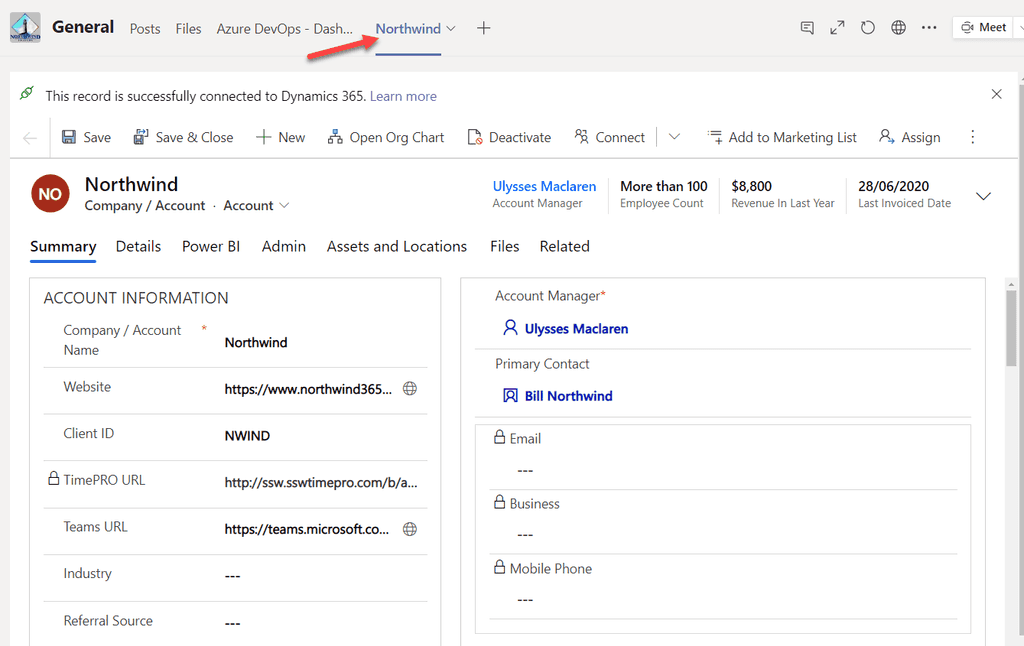
Task: Deactivate the Northwind account
Action: [x=509, y=137]
